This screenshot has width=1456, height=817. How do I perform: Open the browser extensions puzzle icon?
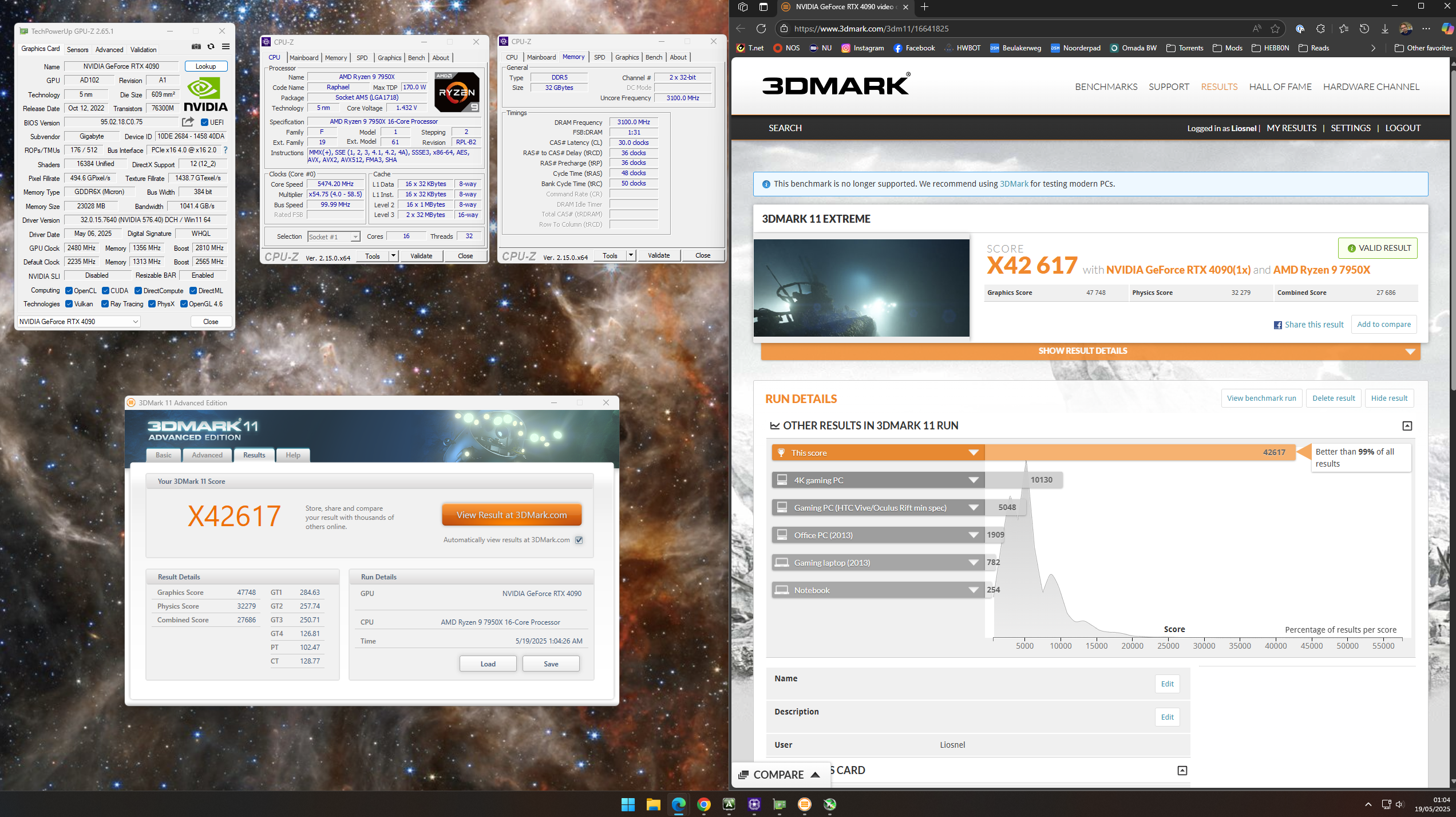point(1320,29)
